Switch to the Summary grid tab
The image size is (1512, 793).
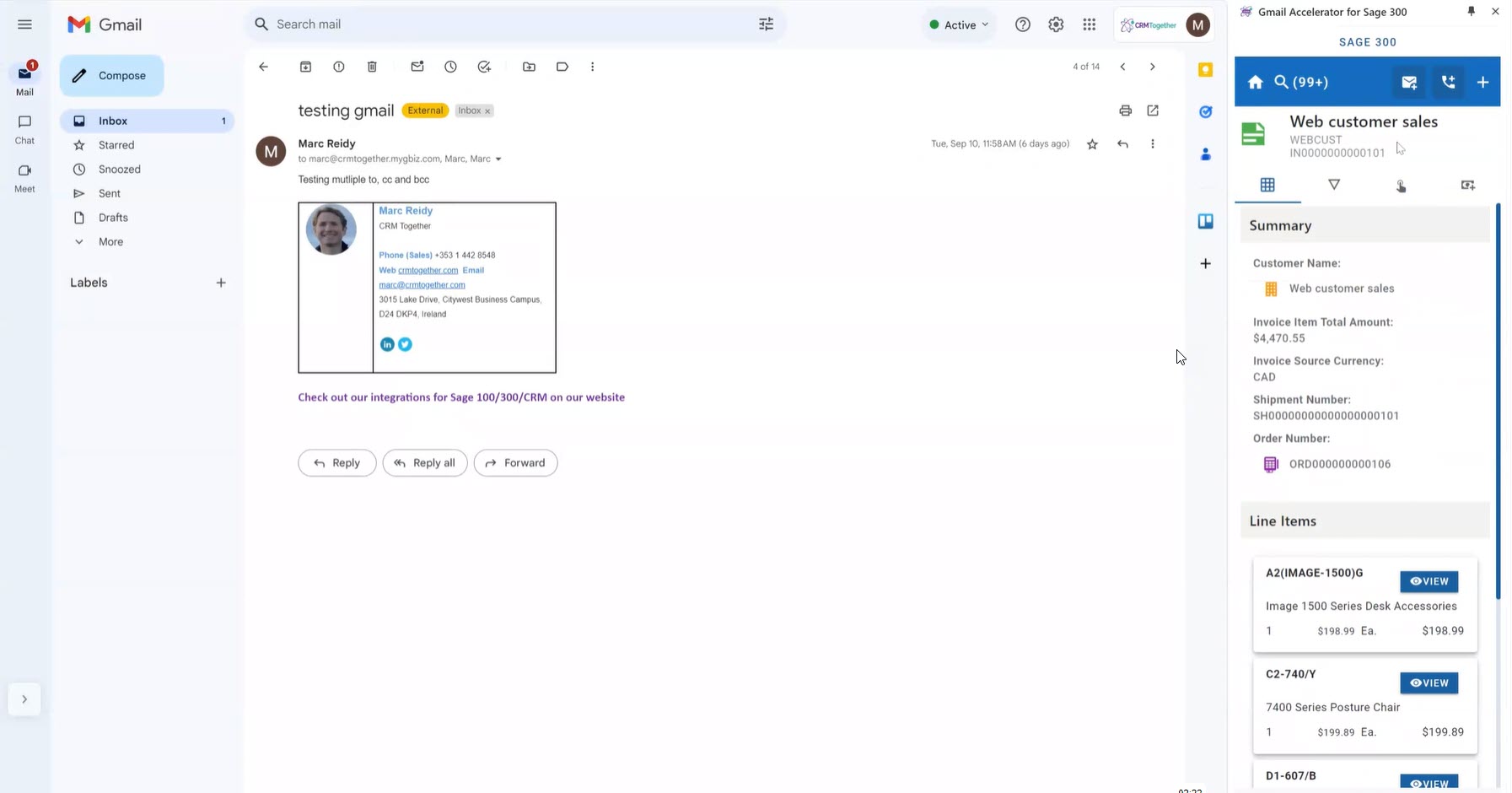[x=1267, y=185]
